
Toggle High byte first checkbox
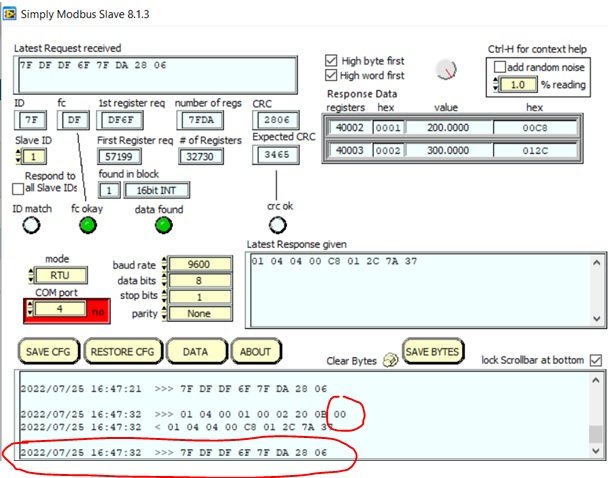click(x=331, y=60)
